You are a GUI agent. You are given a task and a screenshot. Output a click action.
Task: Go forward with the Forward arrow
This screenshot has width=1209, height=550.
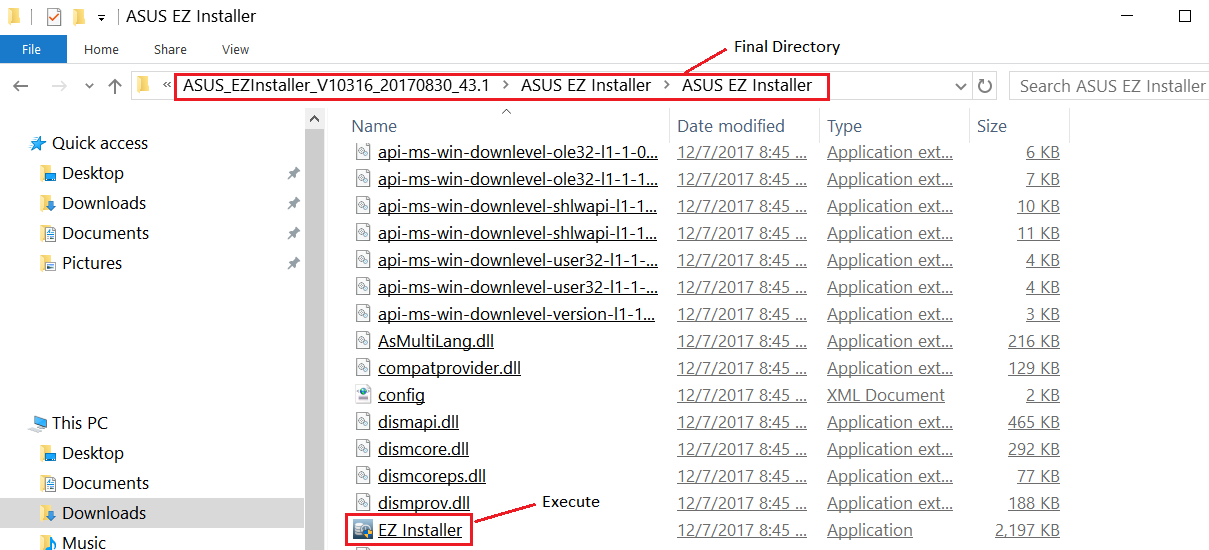click(x=58, y=86)
